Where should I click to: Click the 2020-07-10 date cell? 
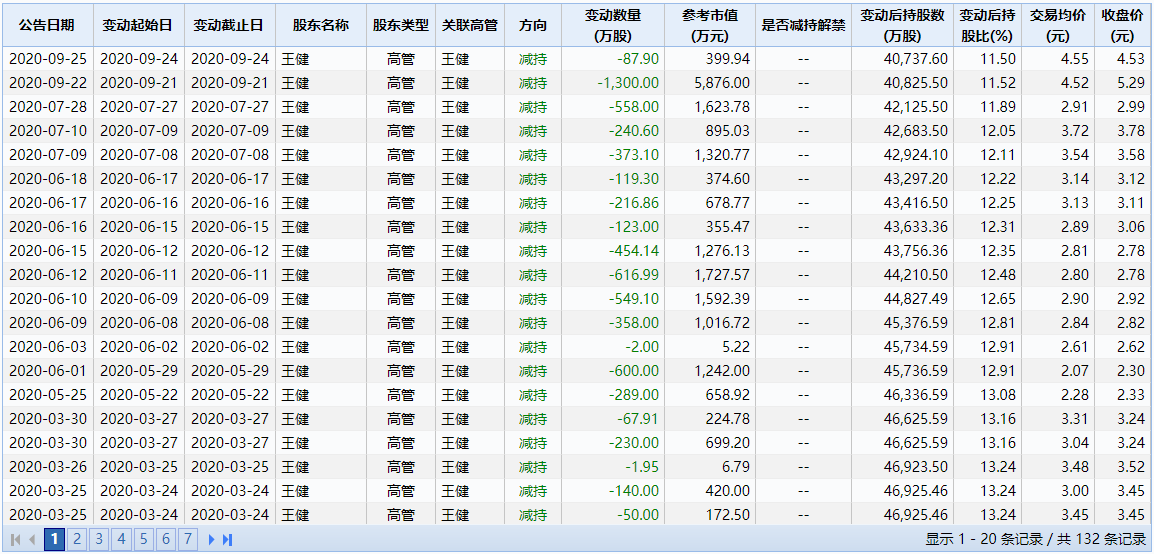[47, 131]
